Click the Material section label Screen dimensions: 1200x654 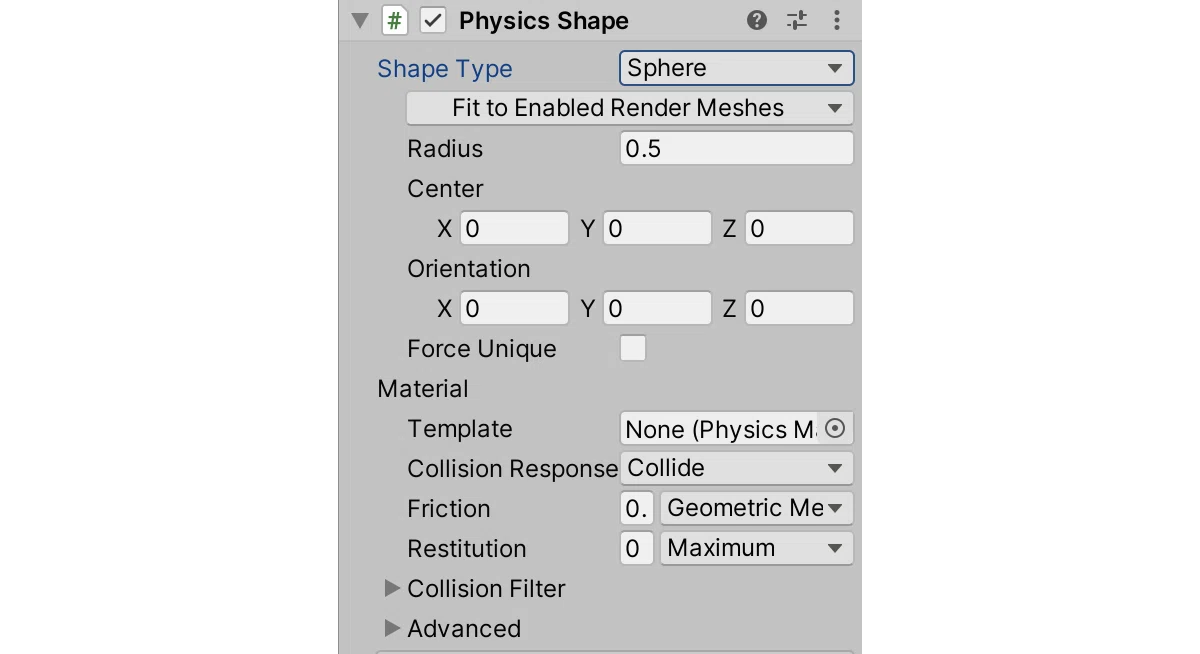[x=423, y=389]
